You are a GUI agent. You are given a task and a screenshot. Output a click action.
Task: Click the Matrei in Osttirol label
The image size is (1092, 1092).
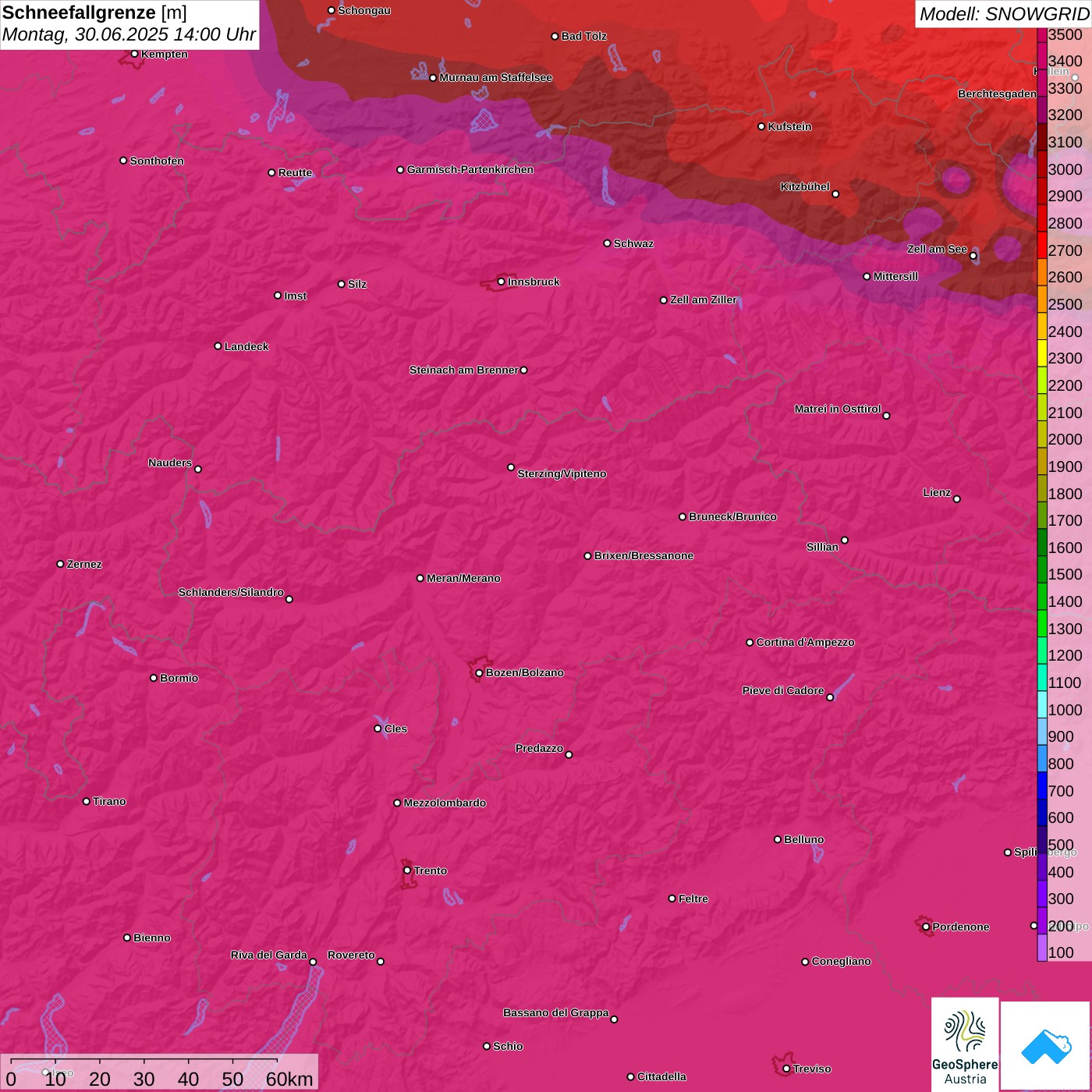(x=838, y=409)
